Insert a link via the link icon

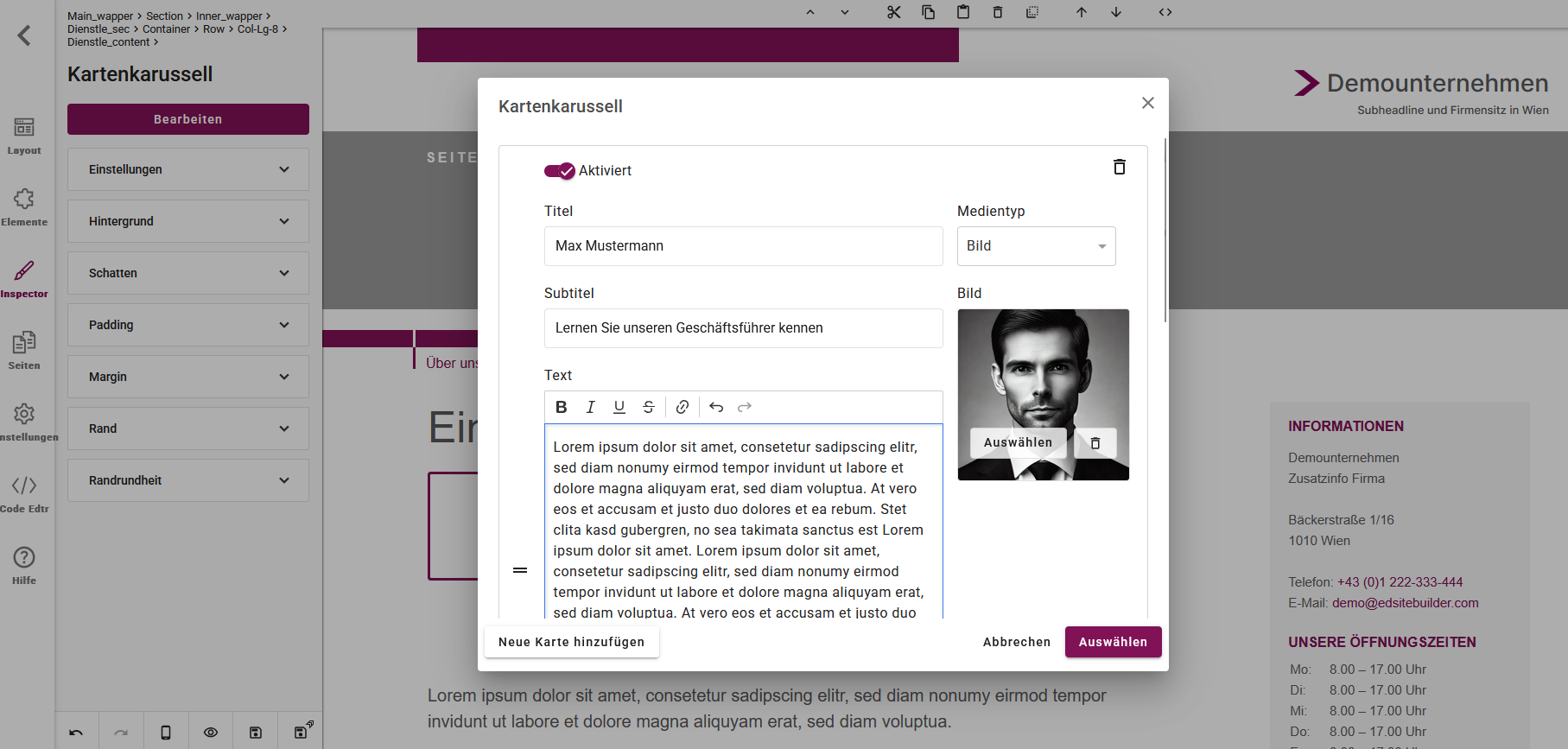pos(682,407)
